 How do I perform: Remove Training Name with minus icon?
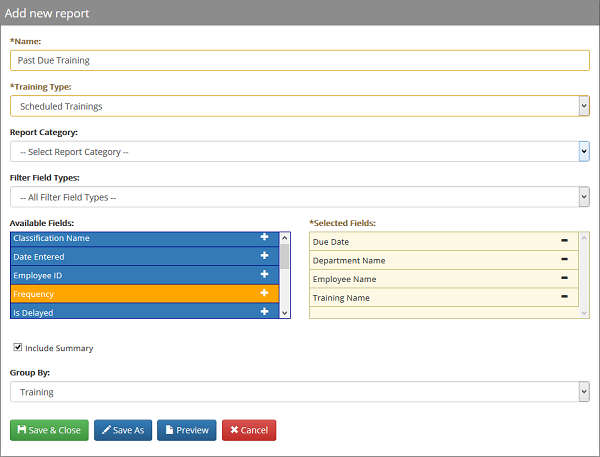tap(564, 297)
